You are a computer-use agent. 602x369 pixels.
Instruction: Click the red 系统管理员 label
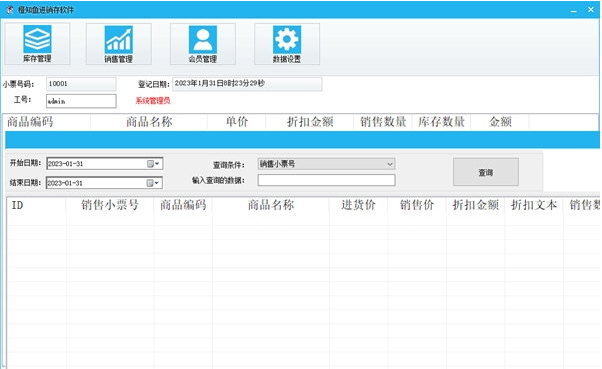153,101
